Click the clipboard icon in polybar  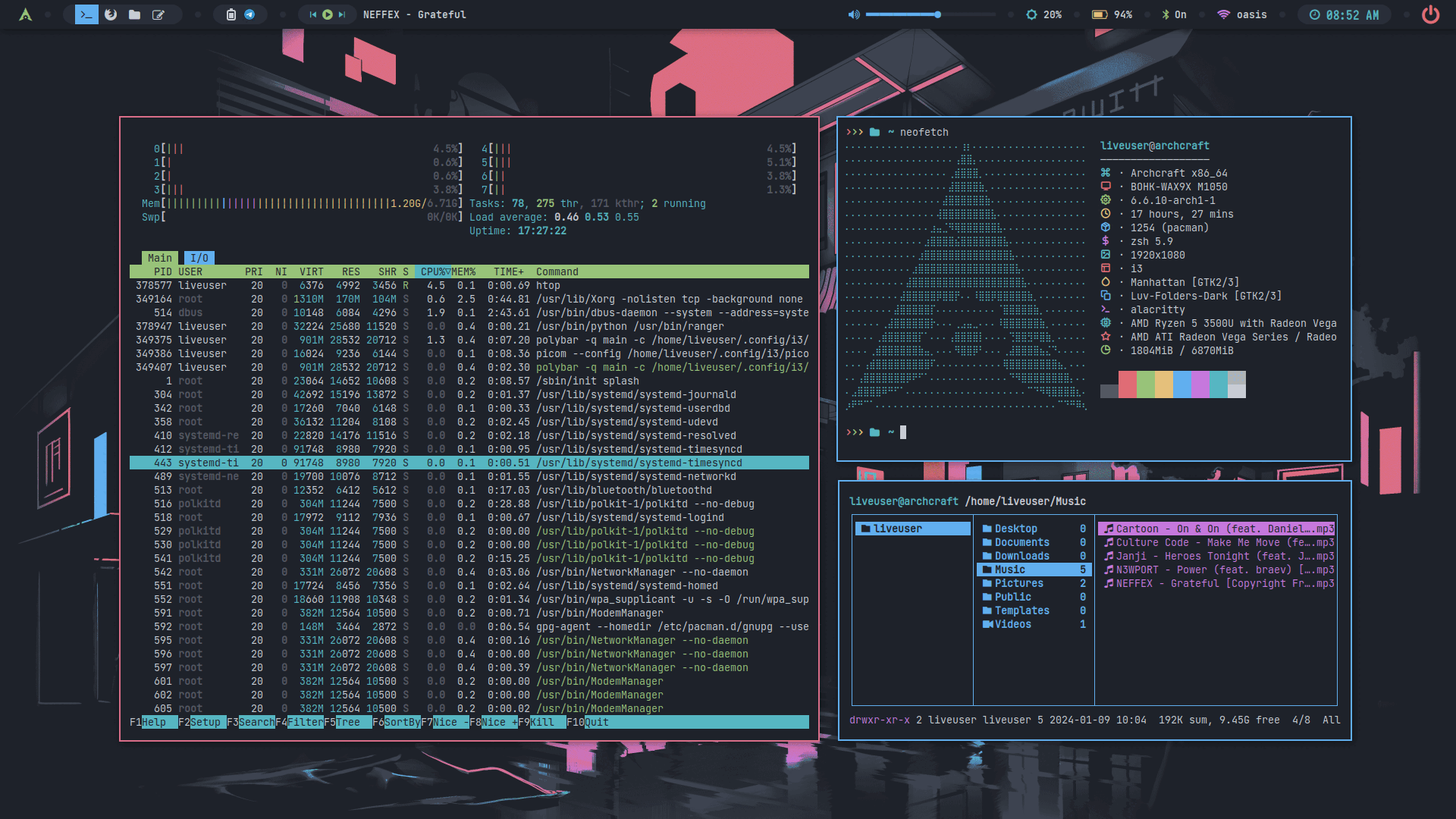click(231, 14)
